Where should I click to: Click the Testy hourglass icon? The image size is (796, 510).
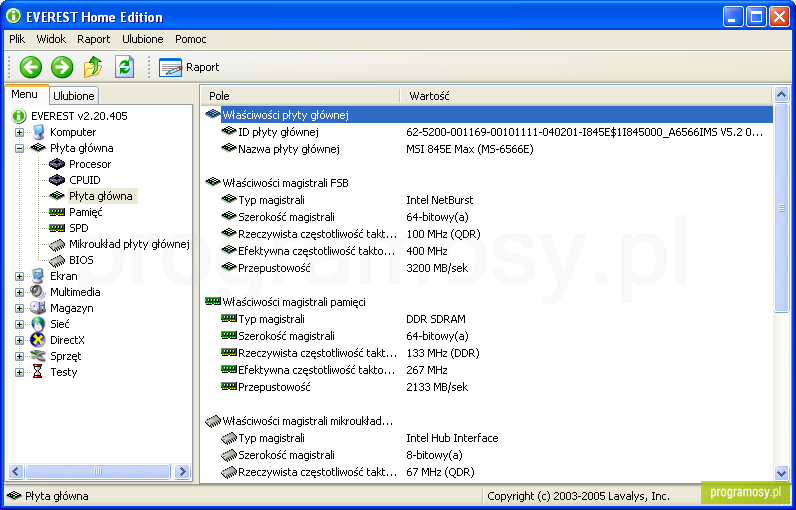pos(38,372)
